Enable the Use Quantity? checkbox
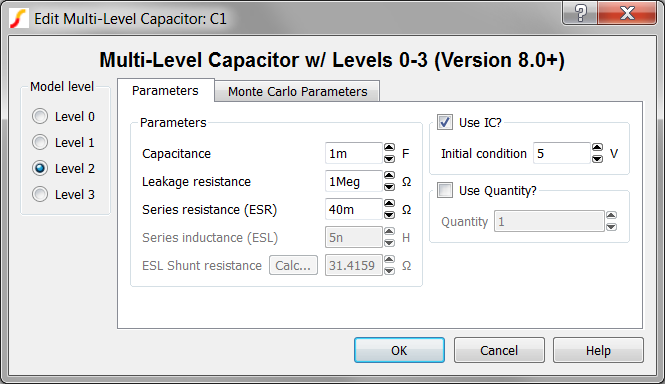This screenshot has width=665, height=384. pos(445,190)
